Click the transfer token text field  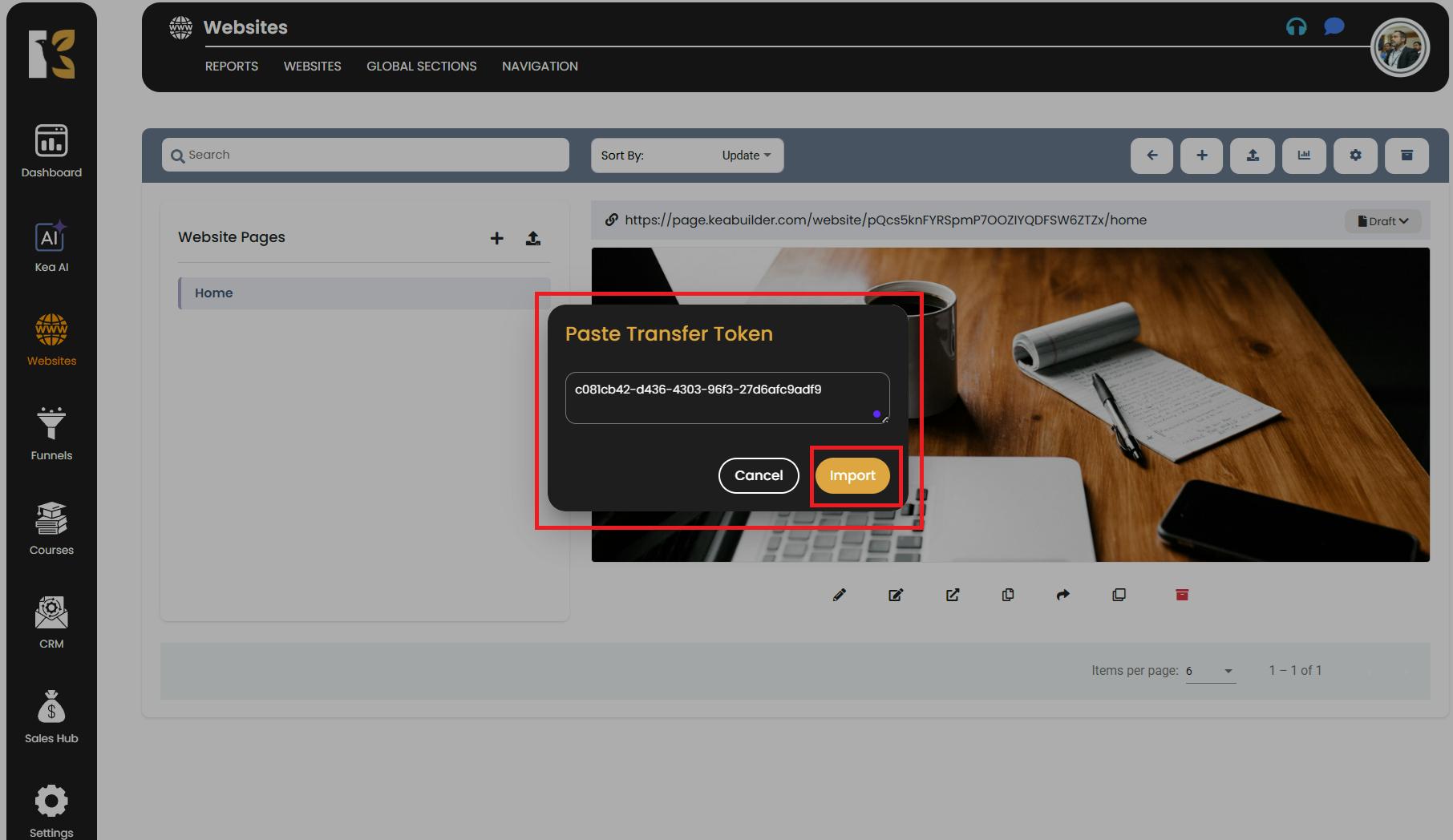point(726,398)
